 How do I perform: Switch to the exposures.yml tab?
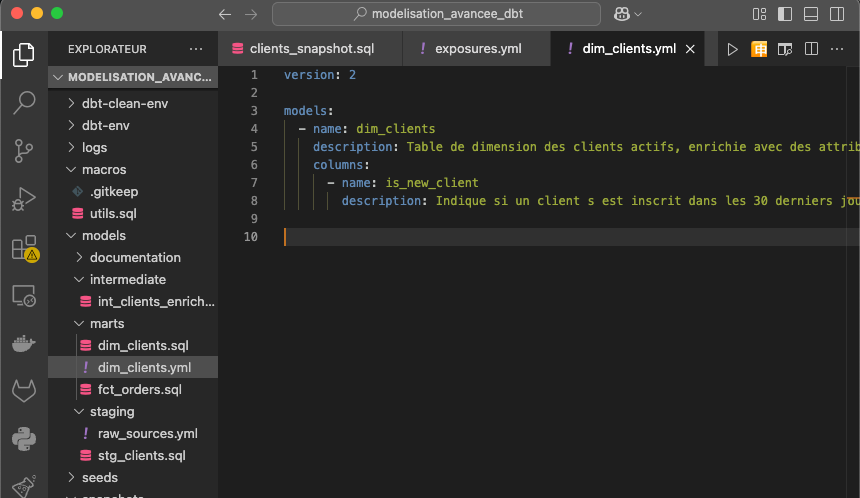[x=476, y=49]
